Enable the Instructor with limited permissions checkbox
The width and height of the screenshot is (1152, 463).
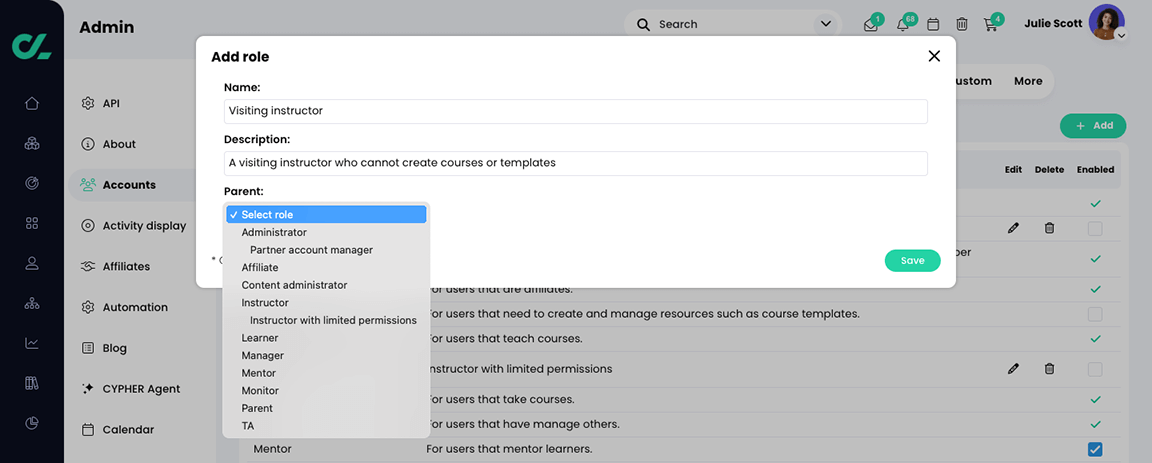(x=1095, y=369)
